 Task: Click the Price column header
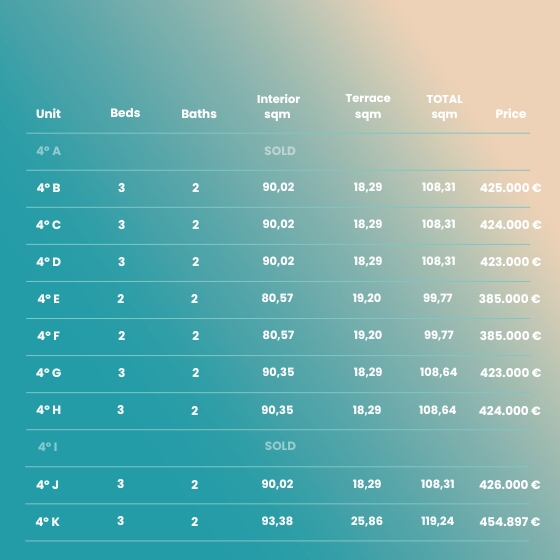(510, 114)
